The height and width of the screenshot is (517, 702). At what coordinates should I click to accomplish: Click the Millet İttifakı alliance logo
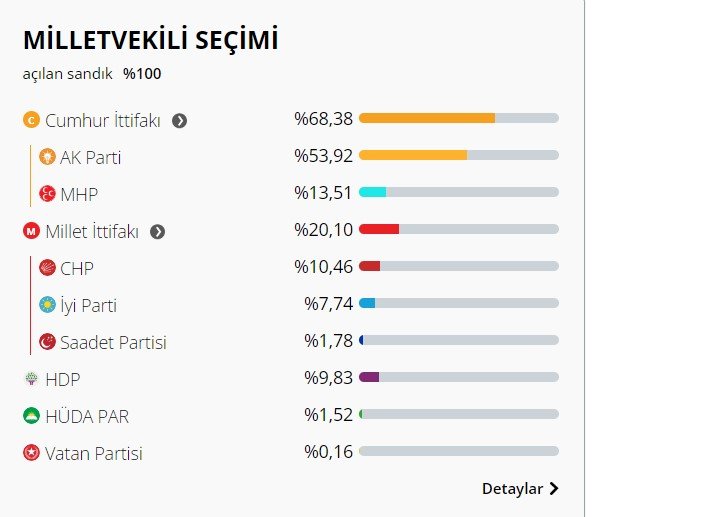point(31,232)
